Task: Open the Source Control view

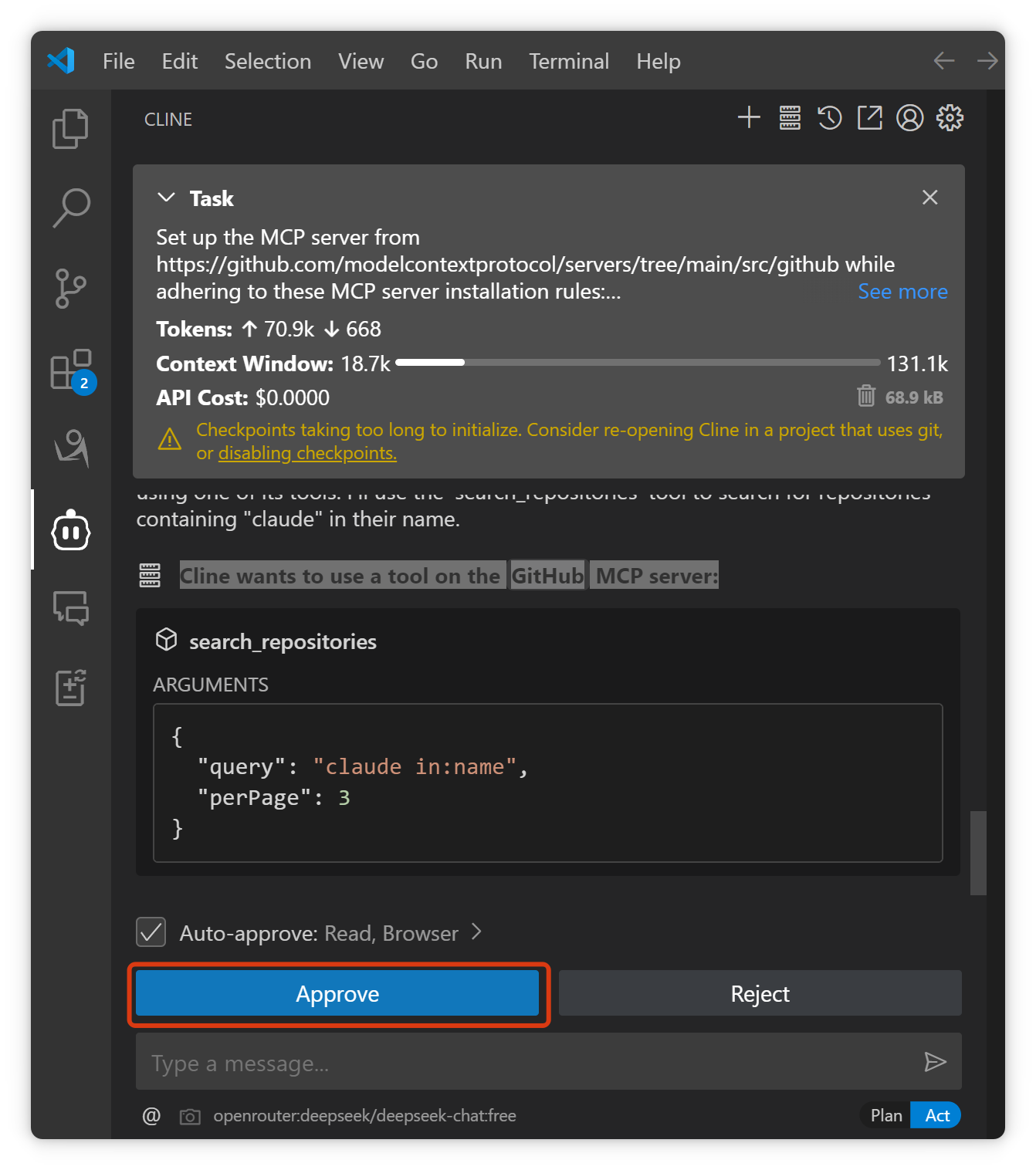Action: click(x=70, y=289)
